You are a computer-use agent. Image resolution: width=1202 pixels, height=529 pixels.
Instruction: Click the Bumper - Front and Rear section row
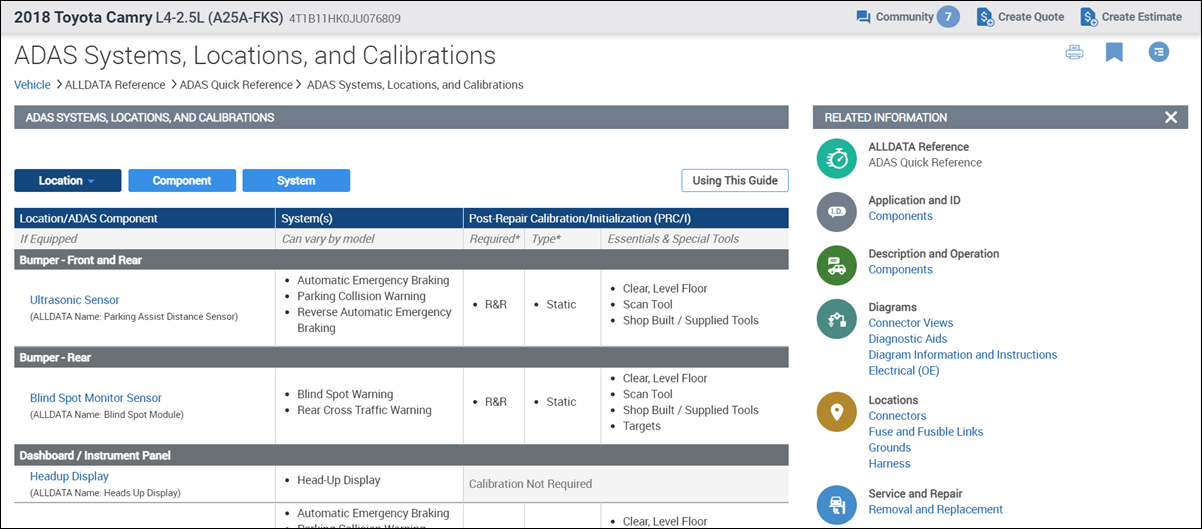(x=401, y=260)
